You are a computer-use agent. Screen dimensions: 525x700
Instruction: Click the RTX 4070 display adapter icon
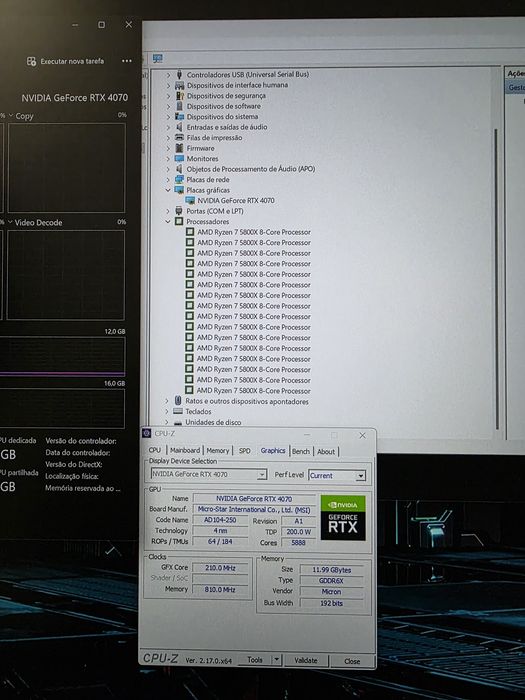tap(190, 200)
